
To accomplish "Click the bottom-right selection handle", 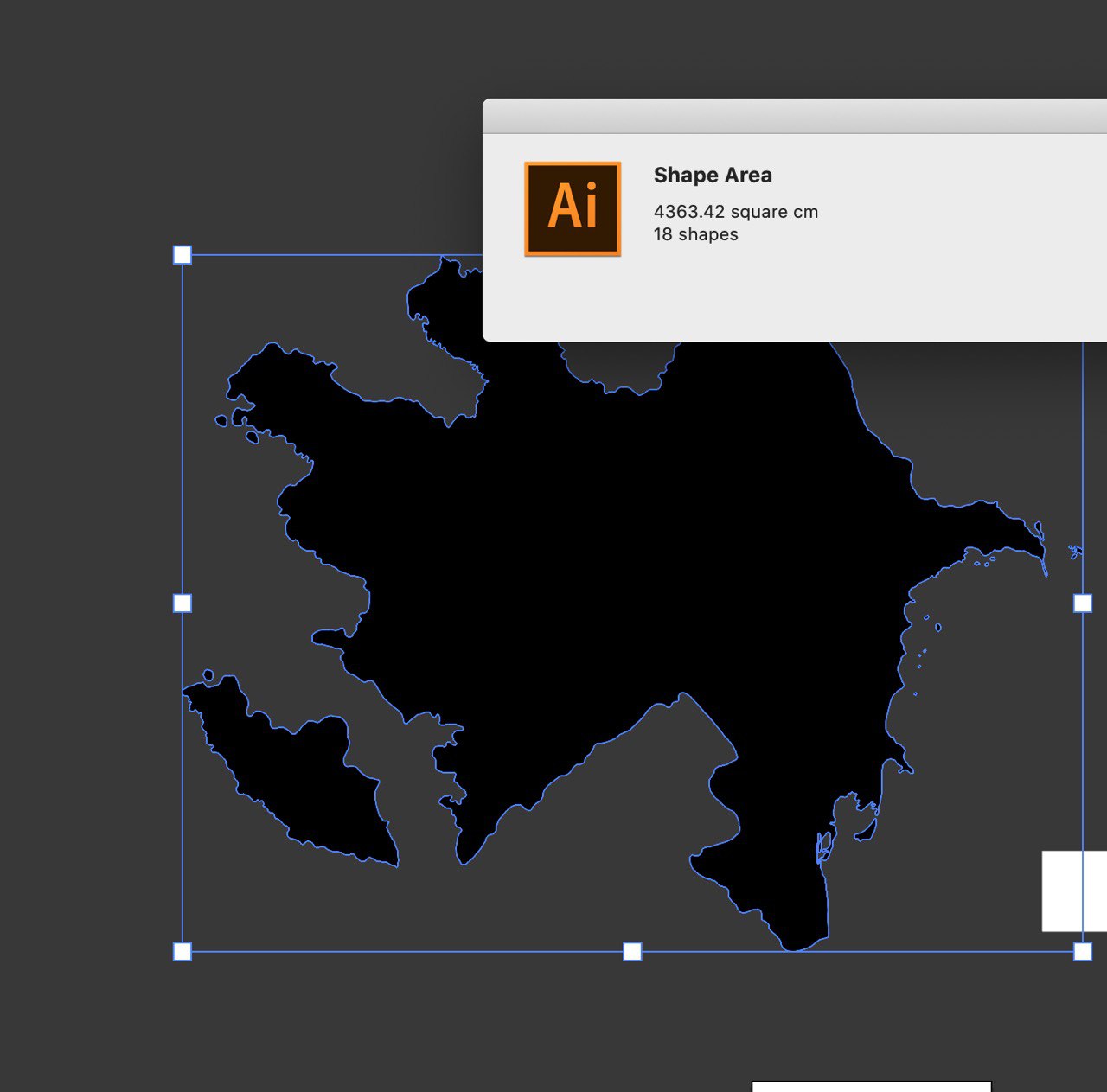I will pyautogui.click(x=1083, y=952).
